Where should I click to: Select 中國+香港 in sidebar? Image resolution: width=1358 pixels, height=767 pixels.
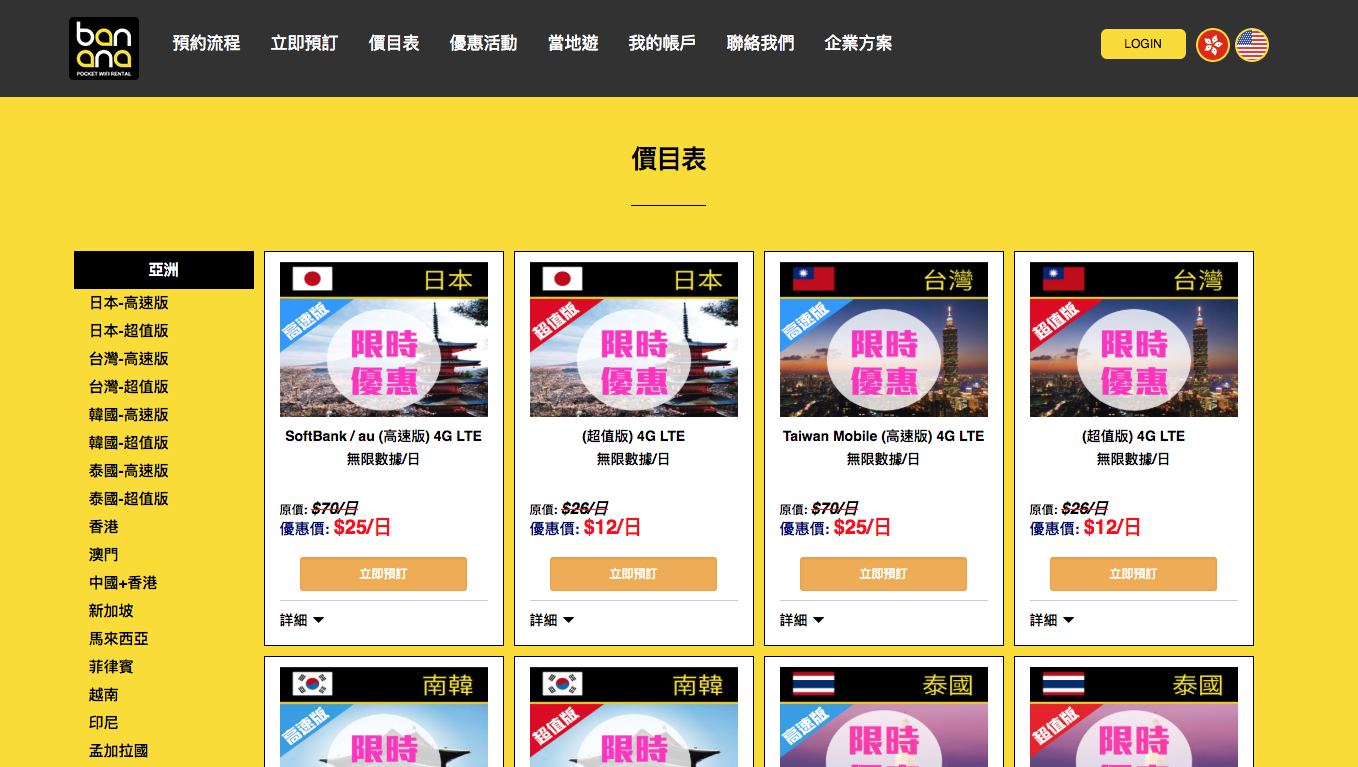pos(123,583)
